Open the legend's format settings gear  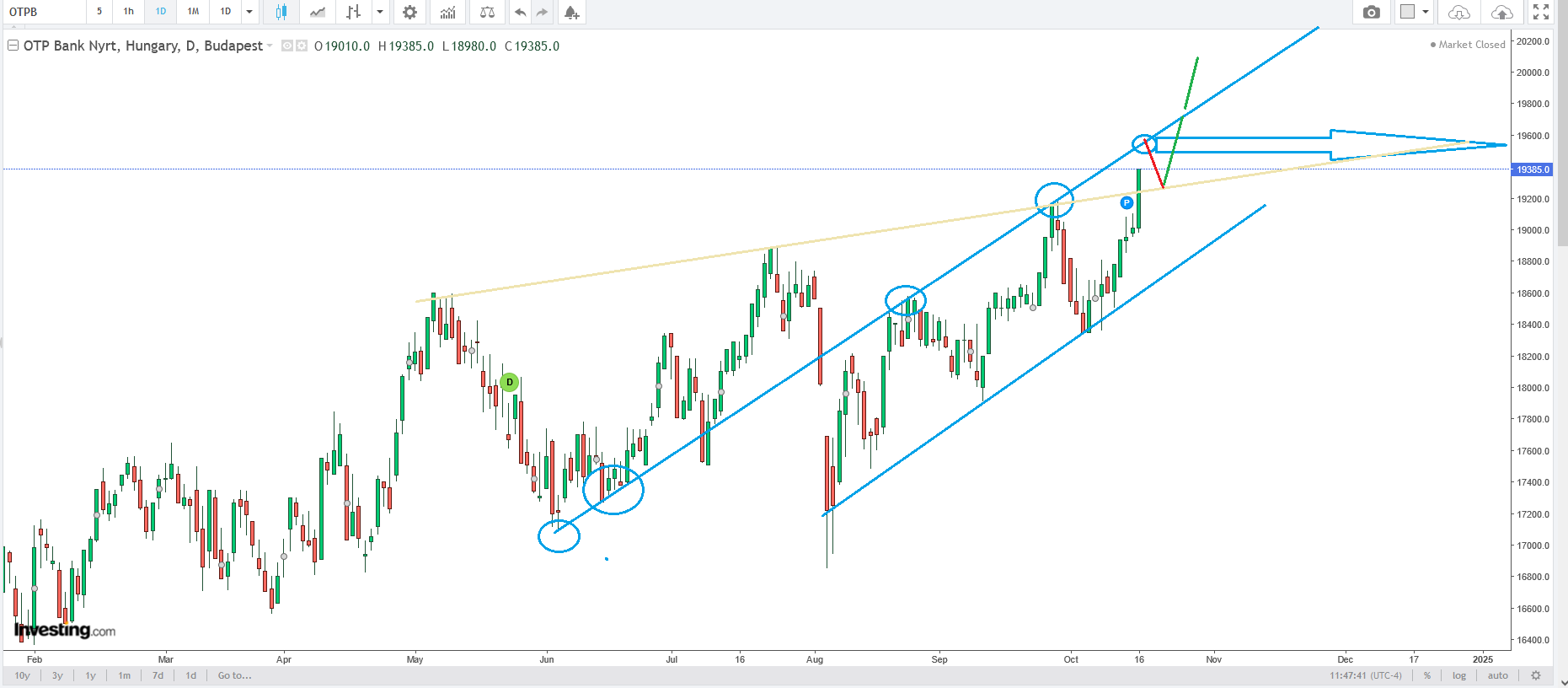301,46
